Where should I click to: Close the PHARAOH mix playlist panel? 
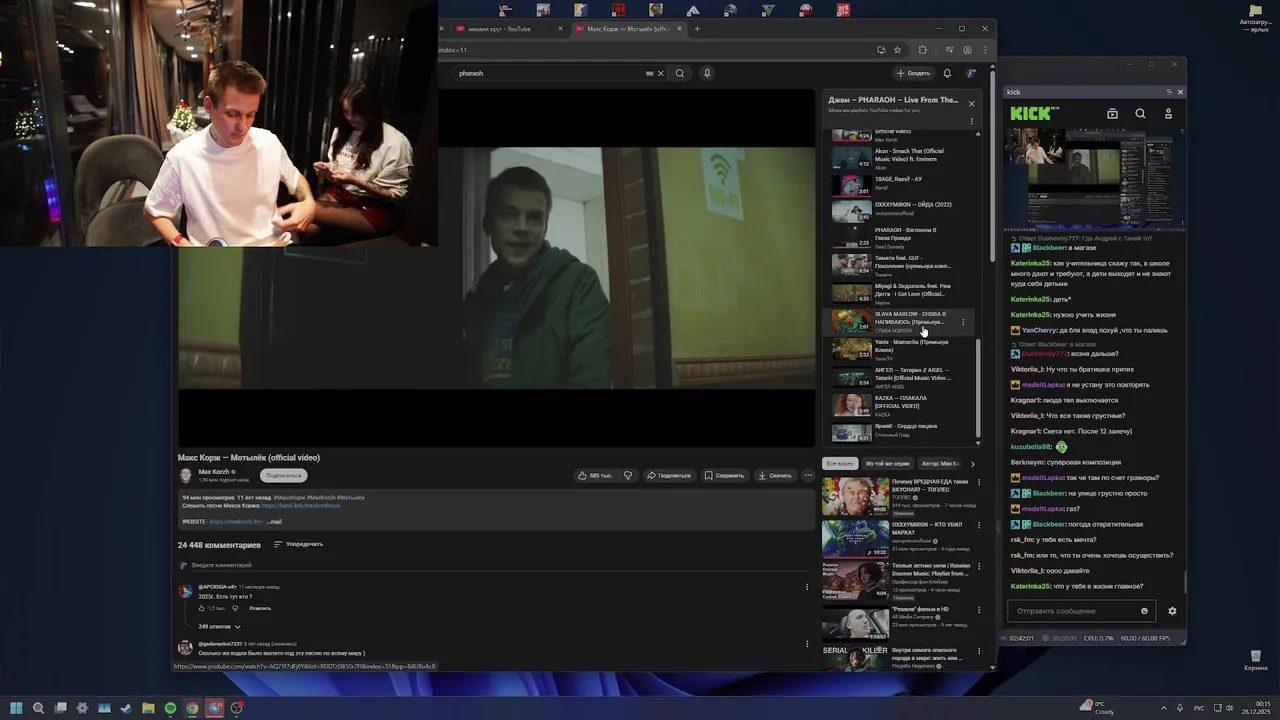971,103
